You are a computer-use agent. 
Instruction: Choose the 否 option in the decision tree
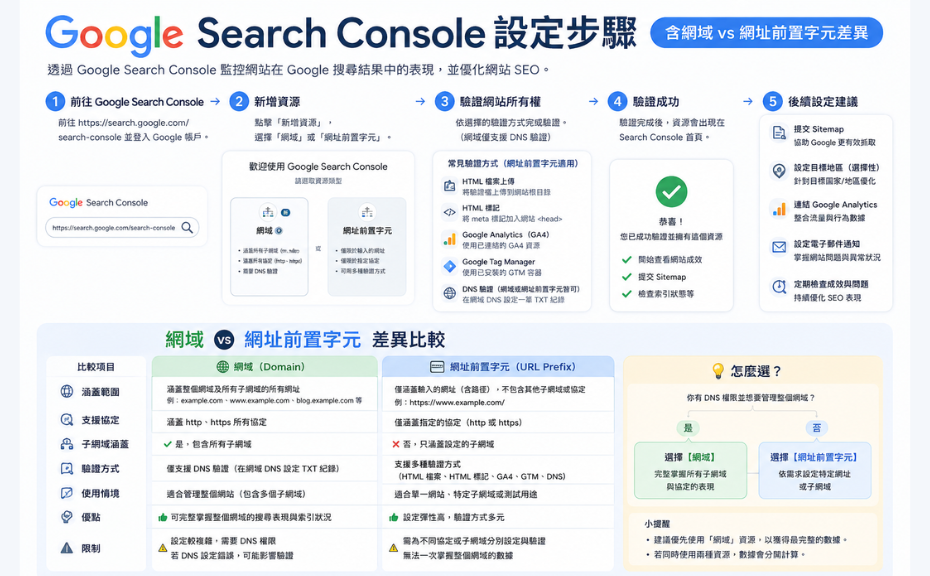tap(817, 428)
